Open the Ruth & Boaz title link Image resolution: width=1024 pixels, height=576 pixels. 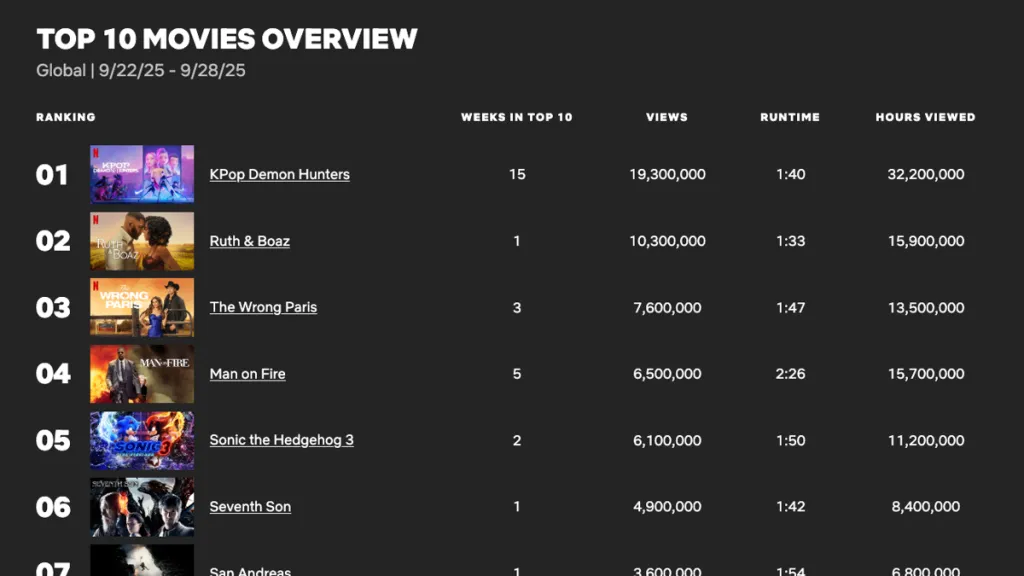coord(249,241)
